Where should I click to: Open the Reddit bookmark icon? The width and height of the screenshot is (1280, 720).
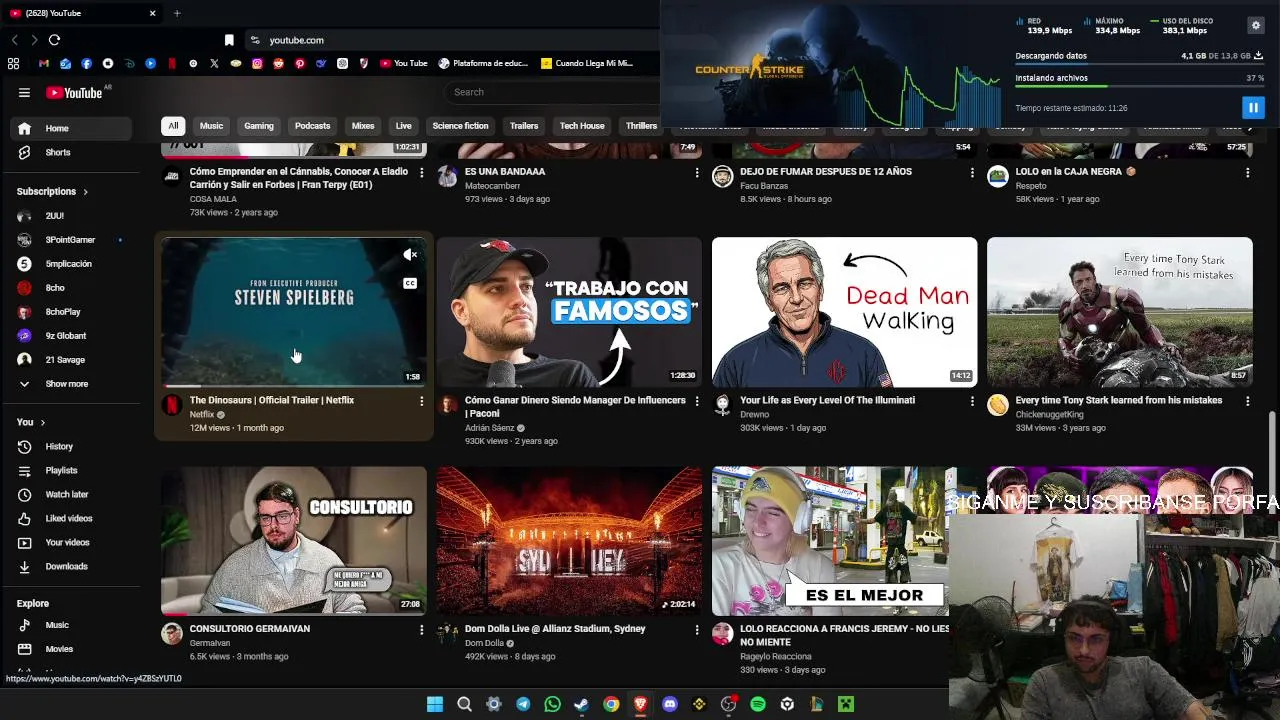point(278,63)
